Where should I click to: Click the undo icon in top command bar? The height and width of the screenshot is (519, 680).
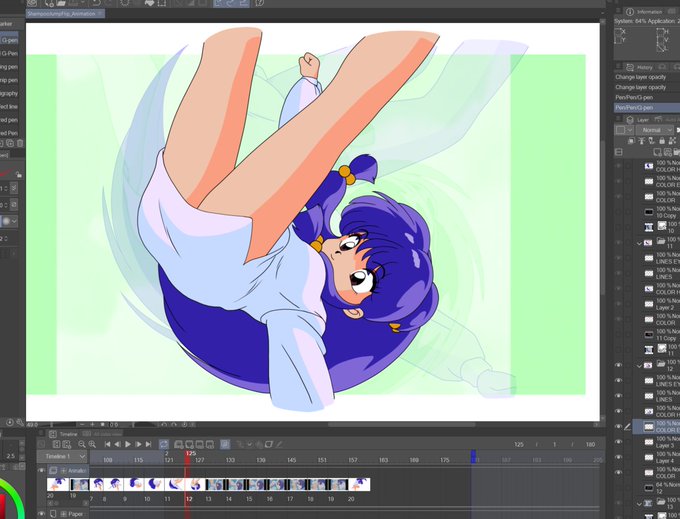tap(96, 3)
